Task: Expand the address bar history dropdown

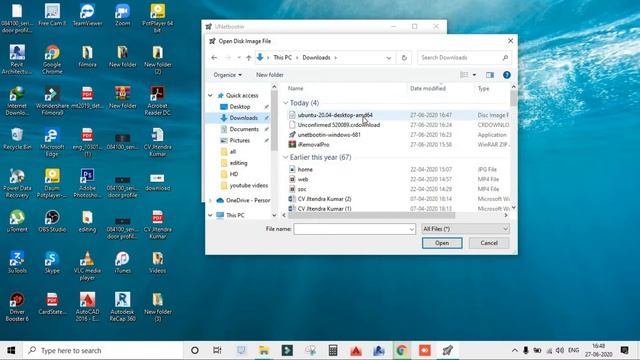Action: pyautogui.click(x=389, y=58)
